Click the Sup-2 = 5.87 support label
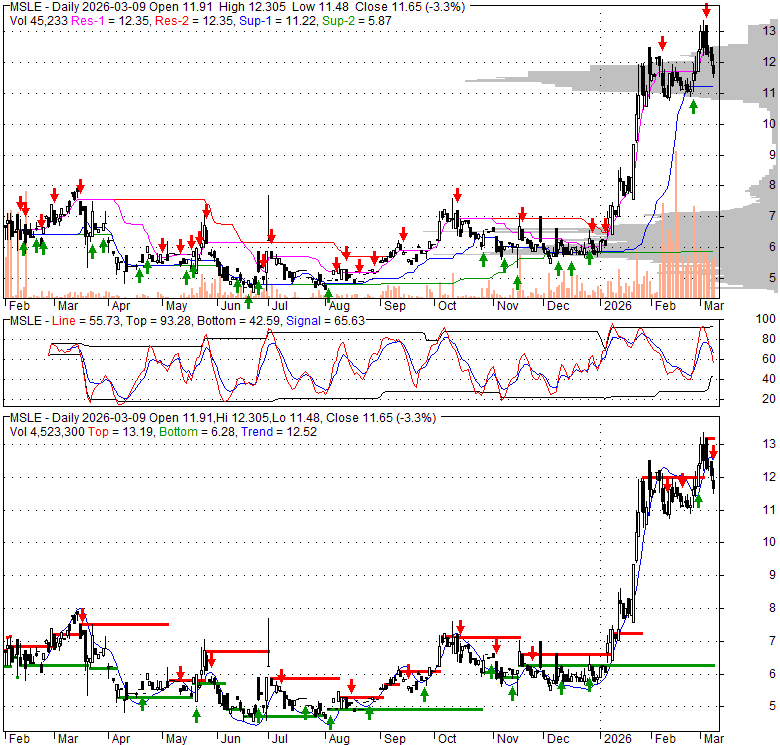This screenshot has height=745, width=780. 357,21
